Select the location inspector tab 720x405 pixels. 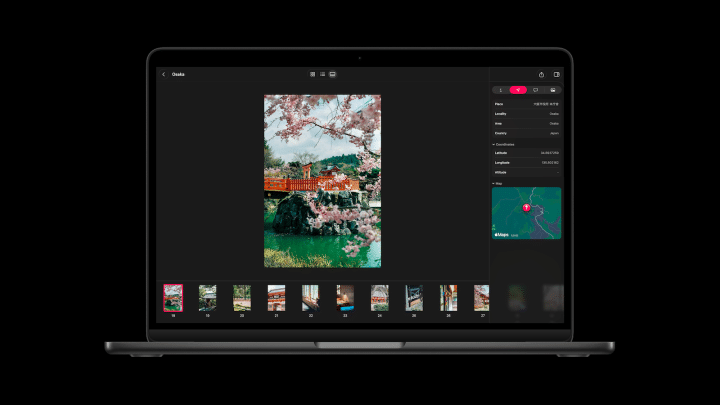click(x=518, y=90)
